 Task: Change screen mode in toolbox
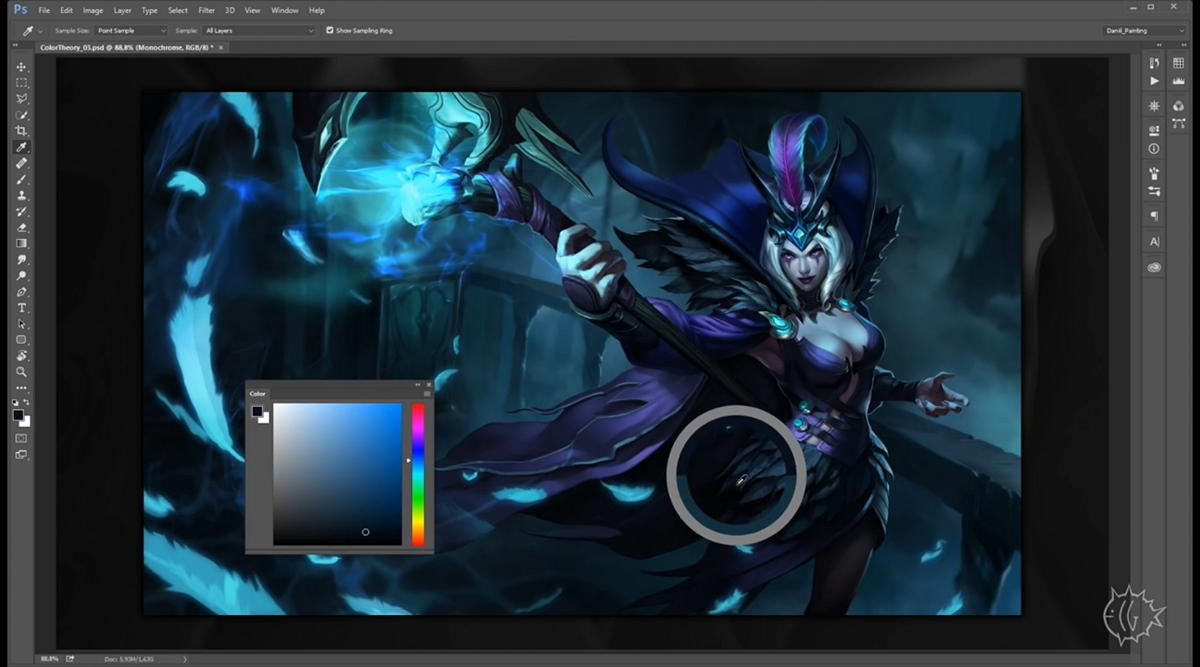(21, 454)
